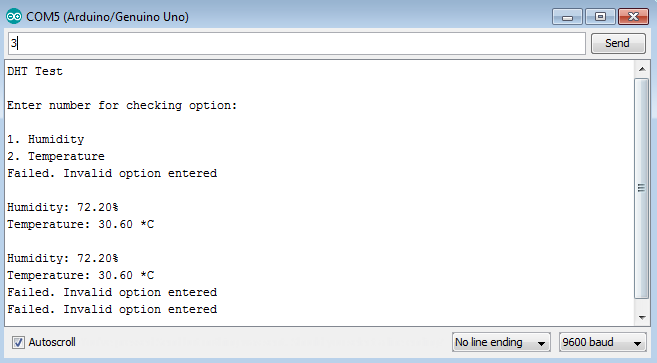Viewport: 657px width, 363px height.
Task: Close the COM5 serial monitor window
Action: [633, 17]
